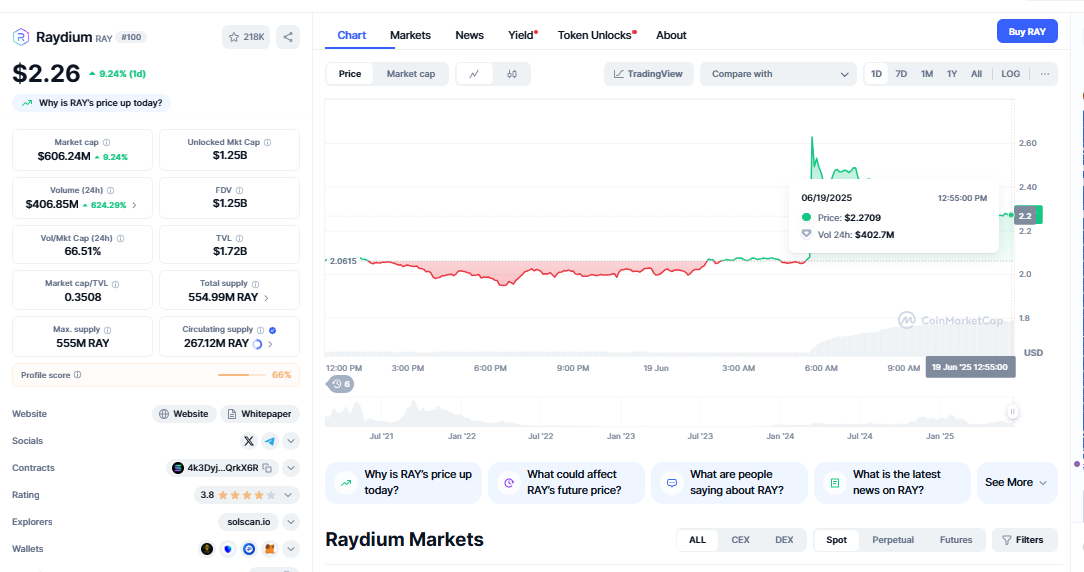
Task: Open the first black wallet icon
Action: click(207, 549)
